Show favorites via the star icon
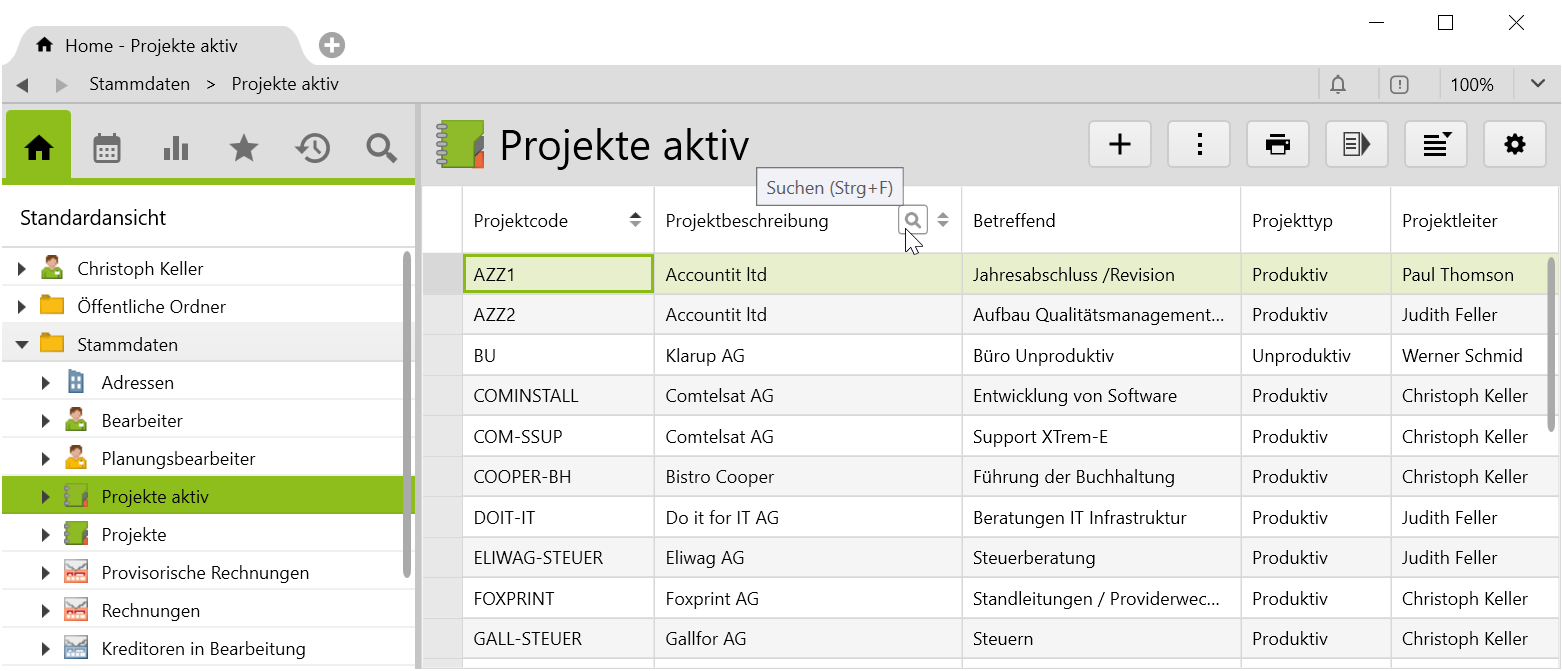This screenshot has height=671, width=1562. click(243, 149)
